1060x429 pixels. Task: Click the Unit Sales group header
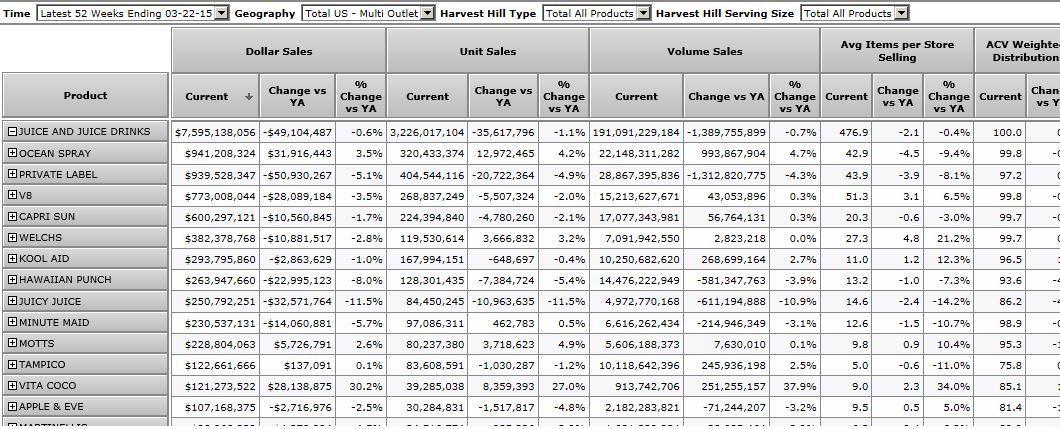(x=487, y=51)
